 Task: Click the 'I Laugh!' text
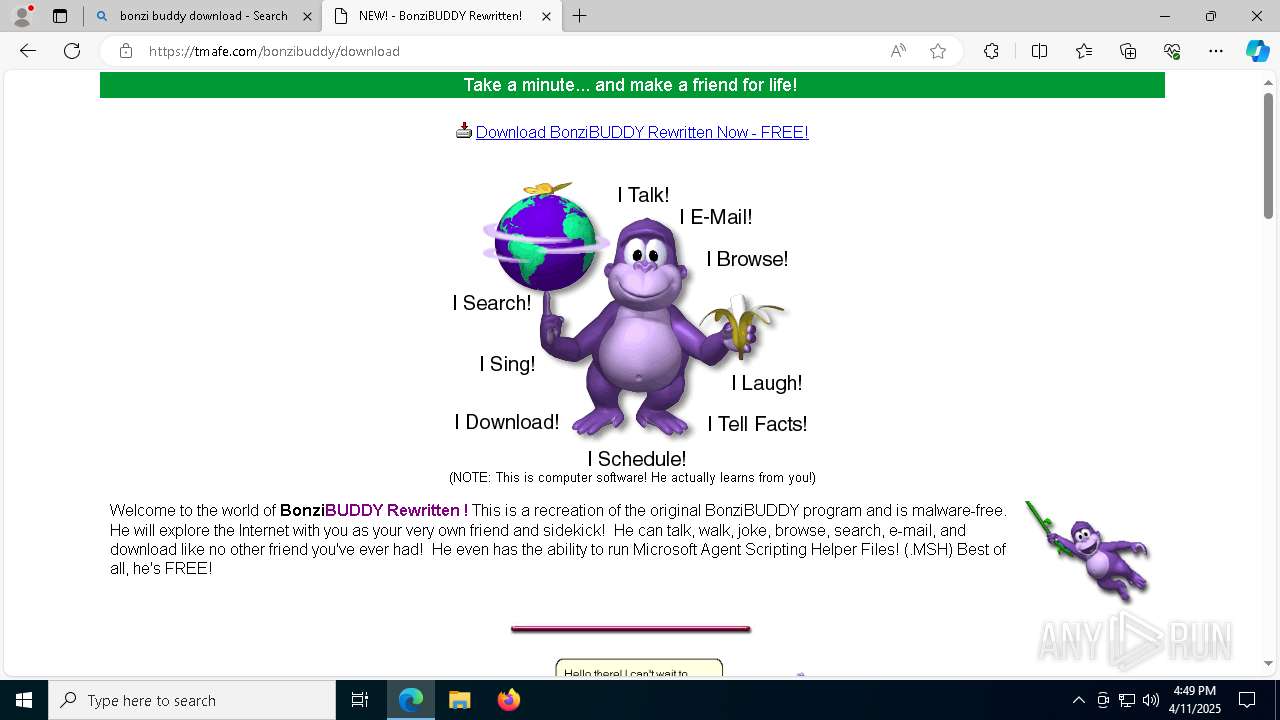(x=767, y=383)
